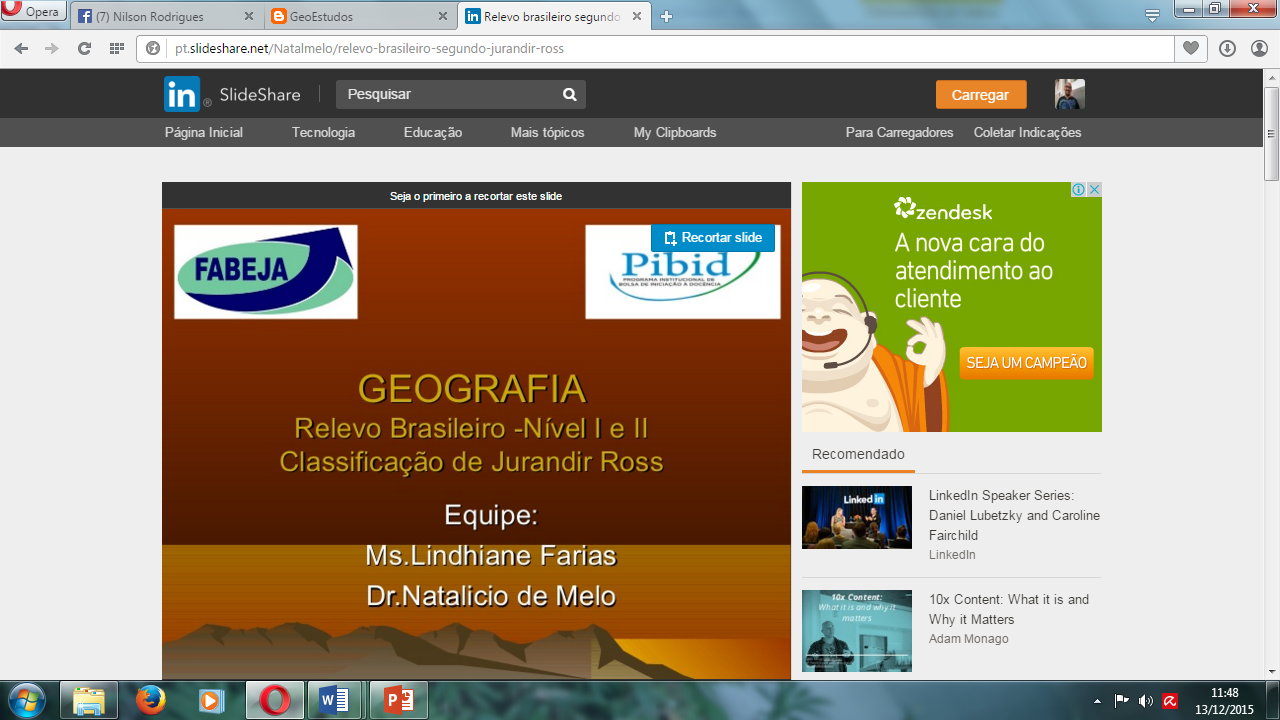
Task: Open the Windows Start button
Action: 25,700
